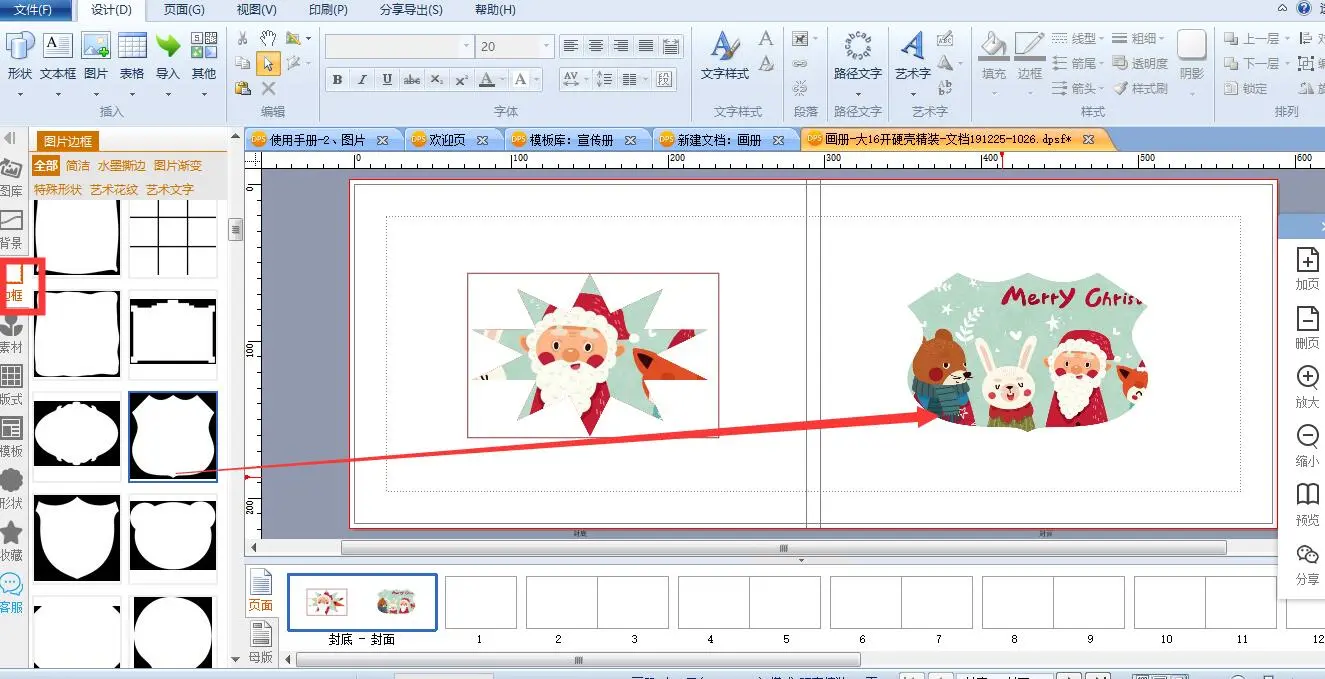Screen dimensions: 1325x679
Task: Select the arrow pointer tool
Action: coord(267,63)
